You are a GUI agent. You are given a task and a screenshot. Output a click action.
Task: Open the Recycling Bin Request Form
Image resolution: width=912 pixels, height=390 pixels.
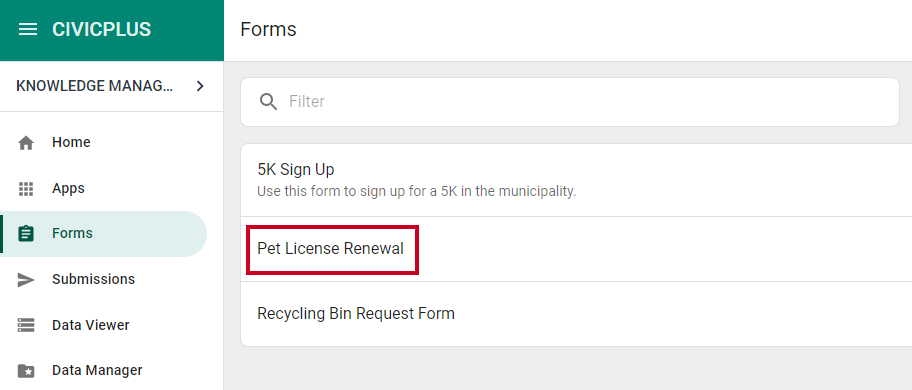576,314
